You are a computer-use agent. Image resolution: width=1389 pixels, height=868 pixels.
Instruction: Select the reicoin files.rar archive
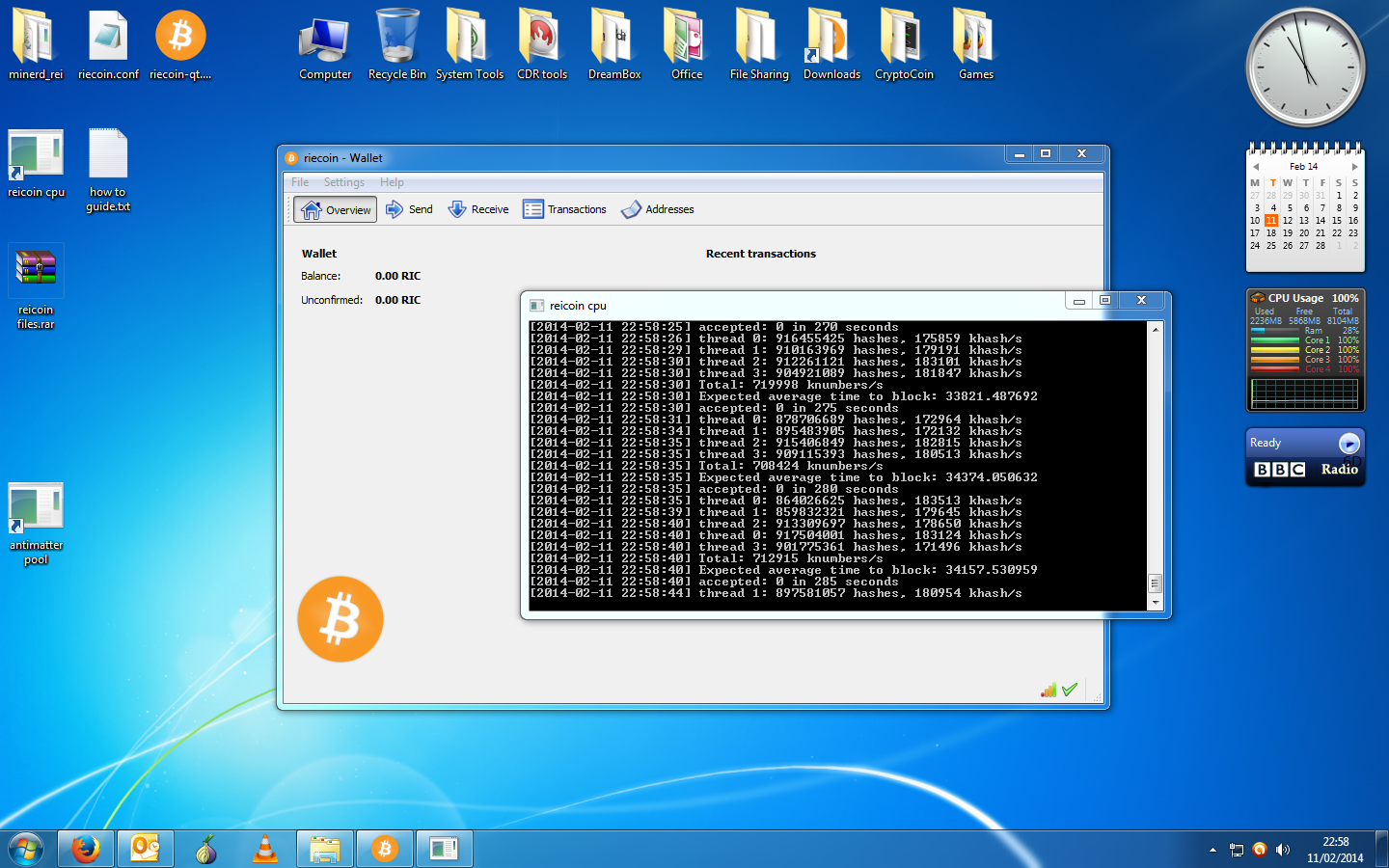tap(36, 287)
